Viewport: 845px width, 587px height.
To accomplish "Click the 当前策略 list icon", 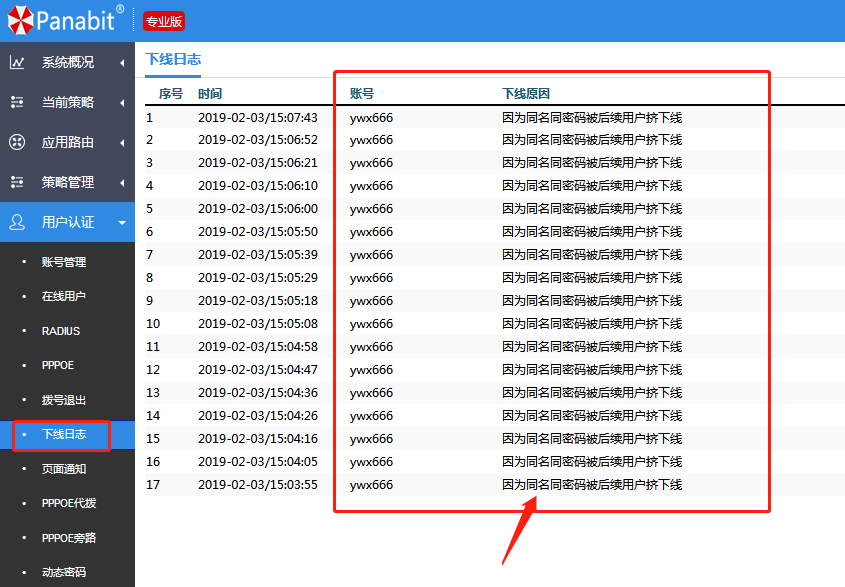I will (x=17, y=102).
